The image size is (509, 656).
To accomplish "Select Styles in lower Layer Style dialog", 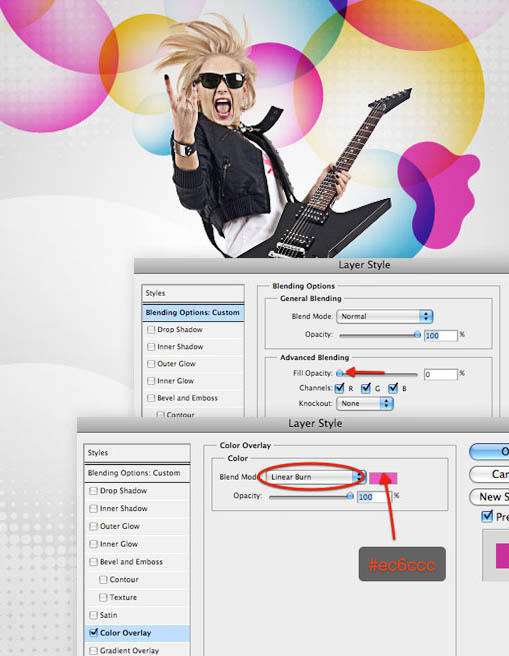I will pos(137,453).
